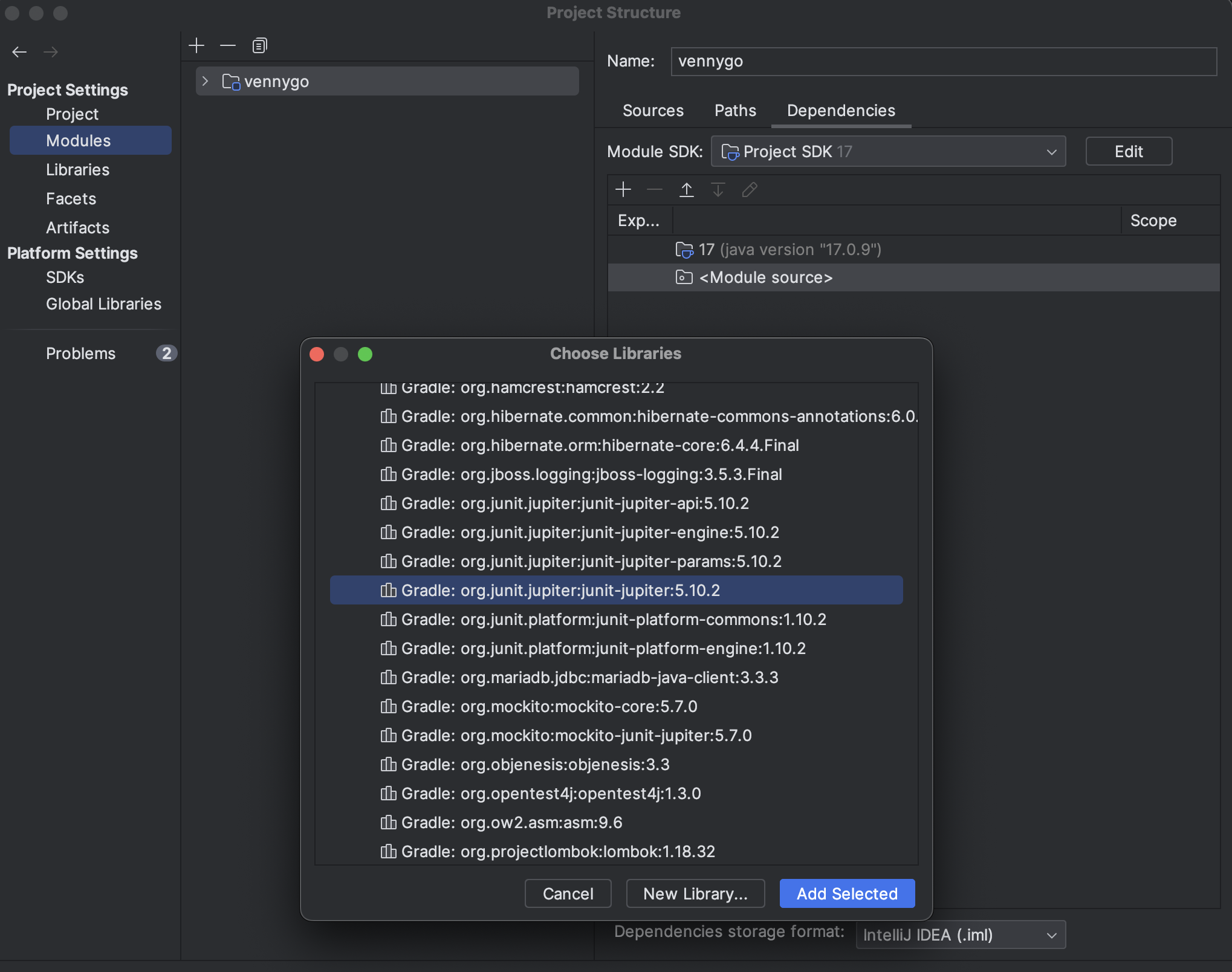
Task: Click the module Name input field
Action: point(943,61)
